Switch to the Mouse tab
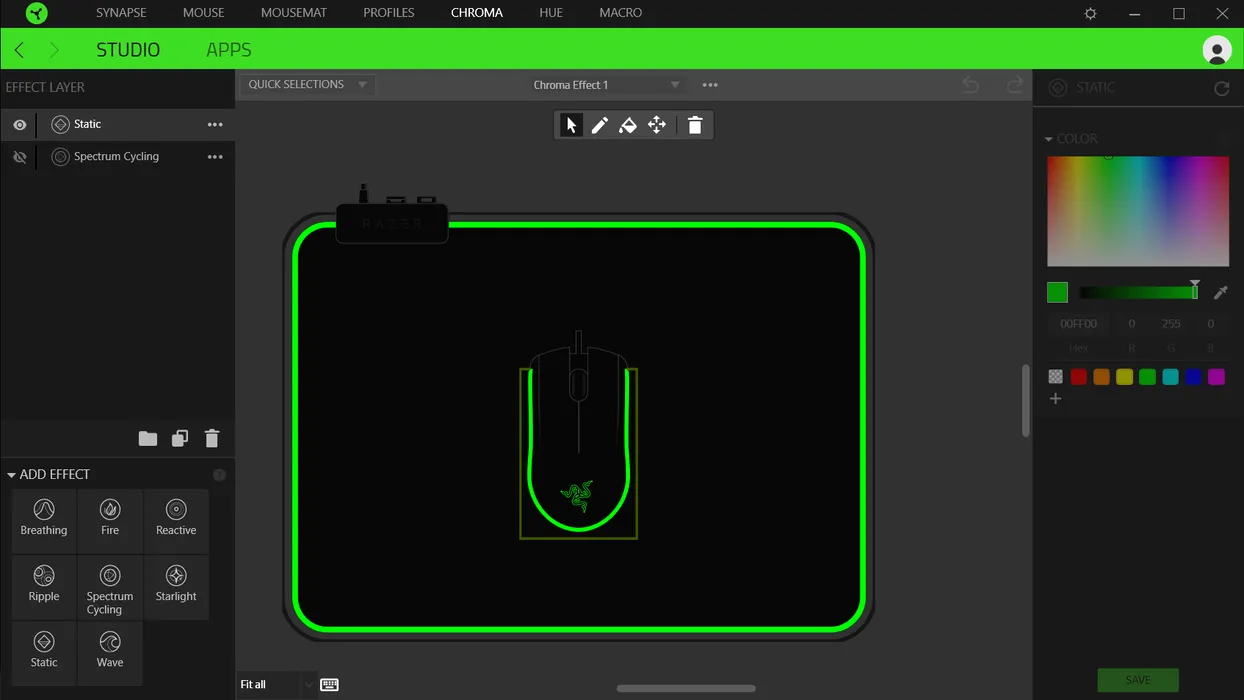 pyautogui.click(x=204, y=13)
